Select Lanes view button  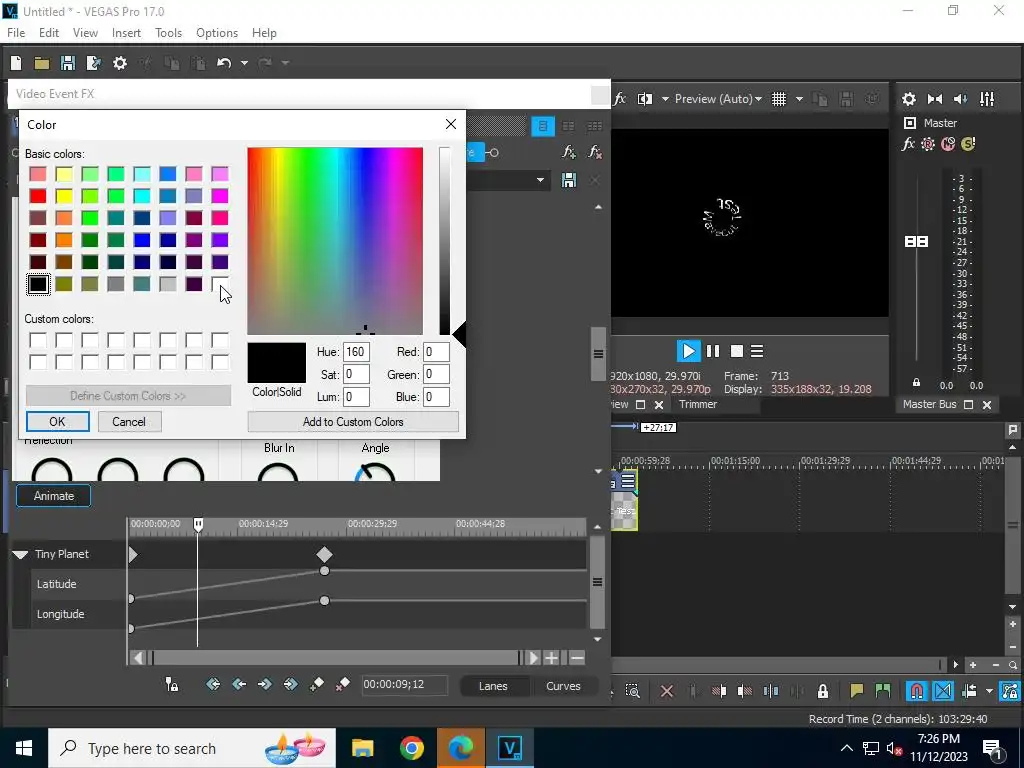(x=493, y=686)
